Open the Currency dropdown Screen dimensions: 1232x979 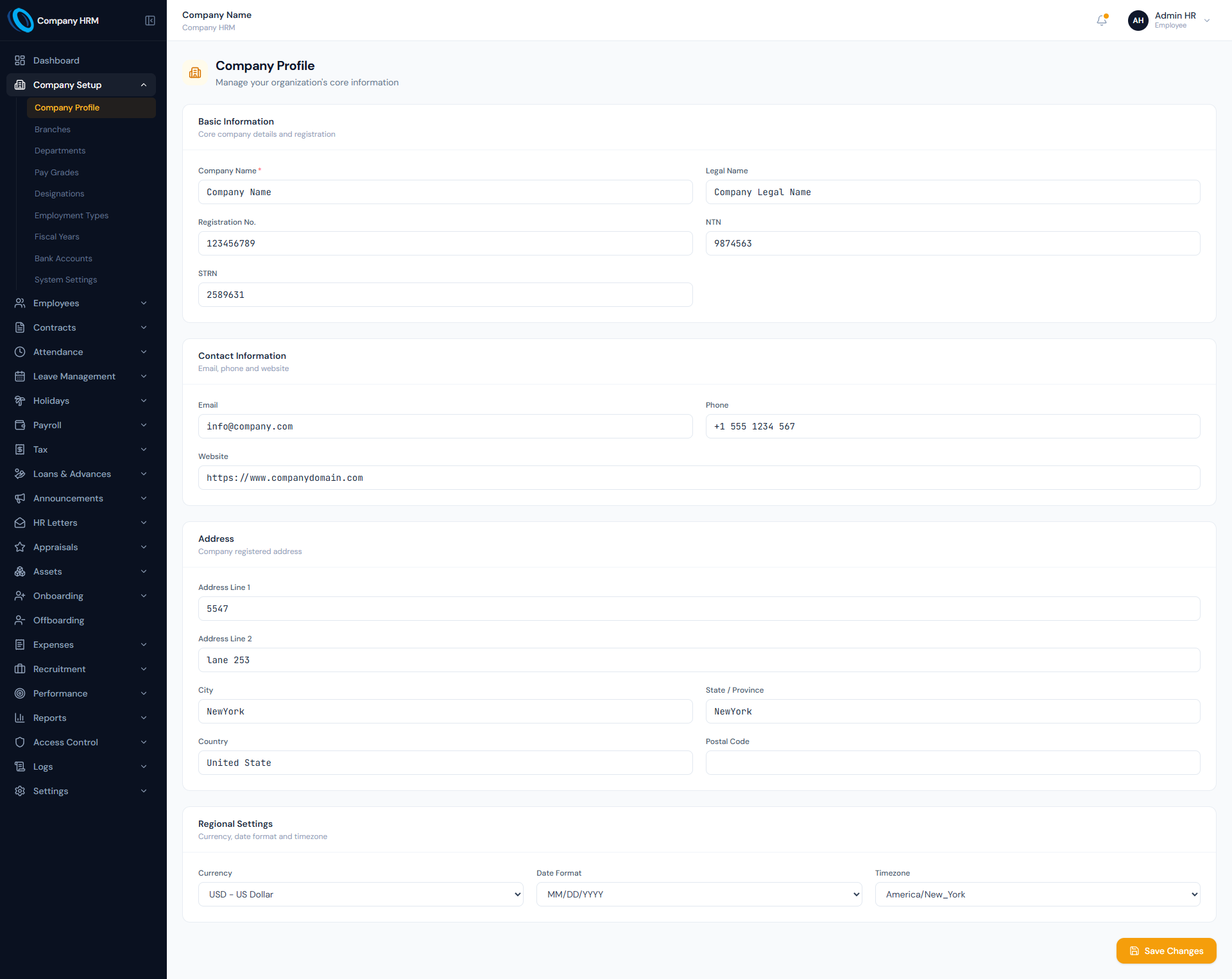click(x=361, y=894)
